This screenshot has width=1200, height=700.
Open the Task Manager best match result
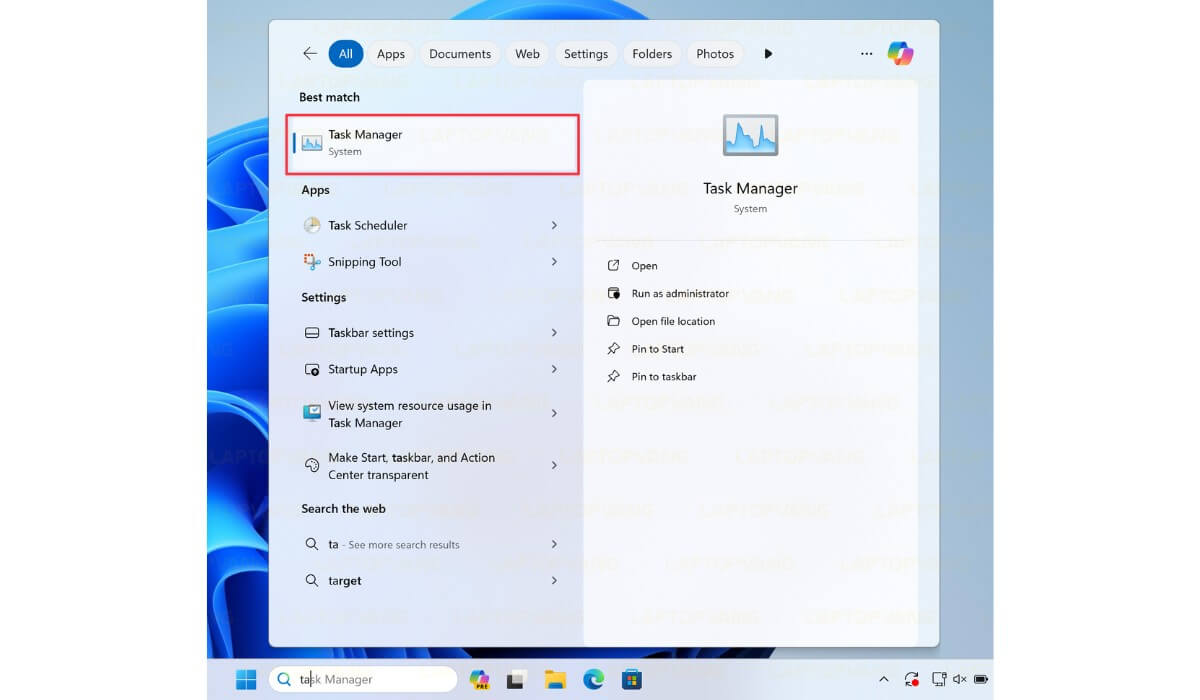(x=433, y=143)
